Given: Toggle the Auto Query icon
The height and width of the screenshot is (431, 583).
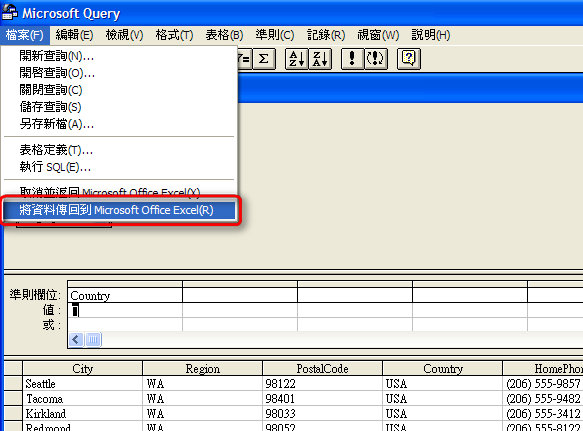Looking at the screenshot, I should 376,59.
